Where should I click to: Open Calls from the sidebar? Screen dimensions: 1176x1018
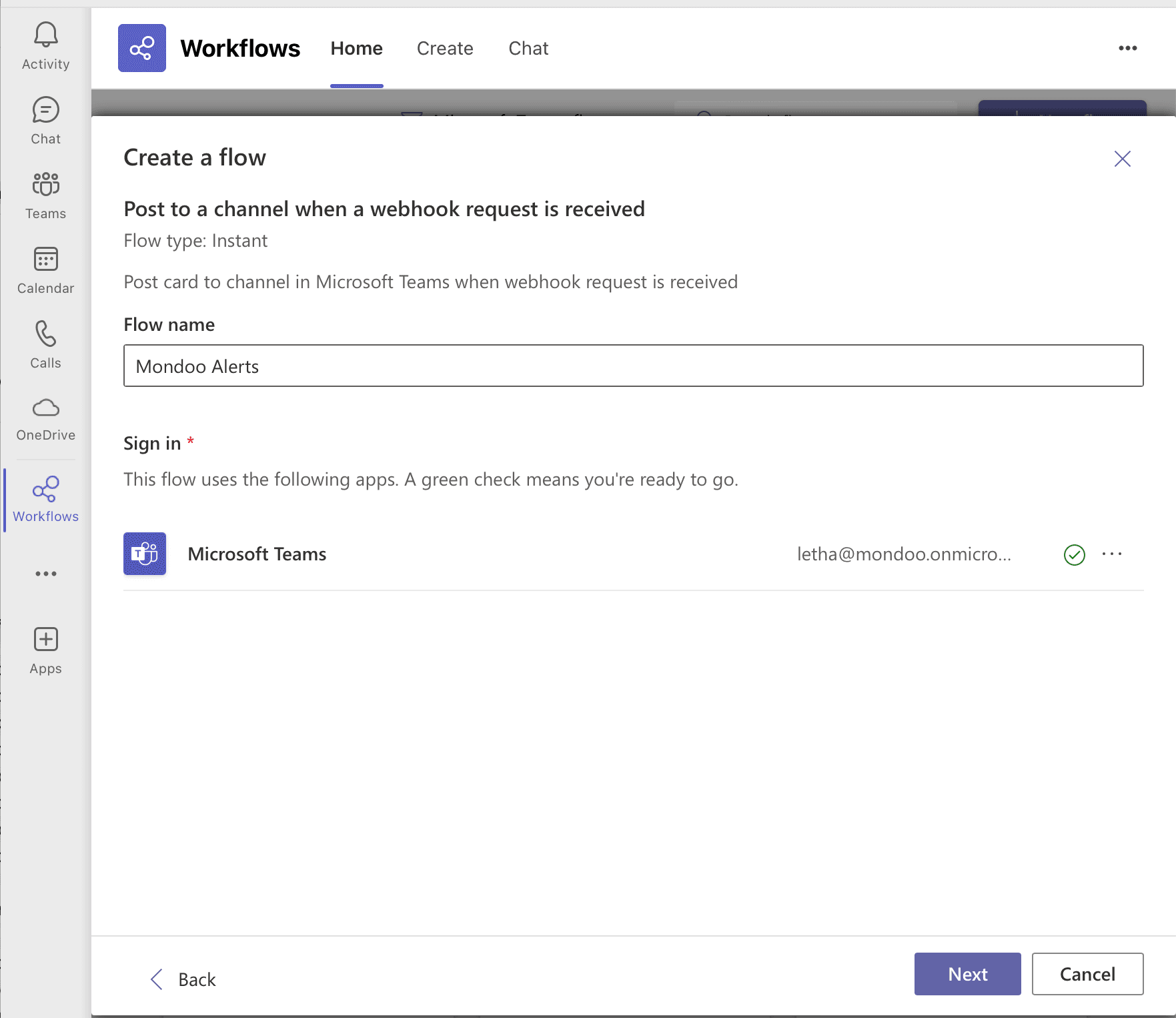click(45, 344)
